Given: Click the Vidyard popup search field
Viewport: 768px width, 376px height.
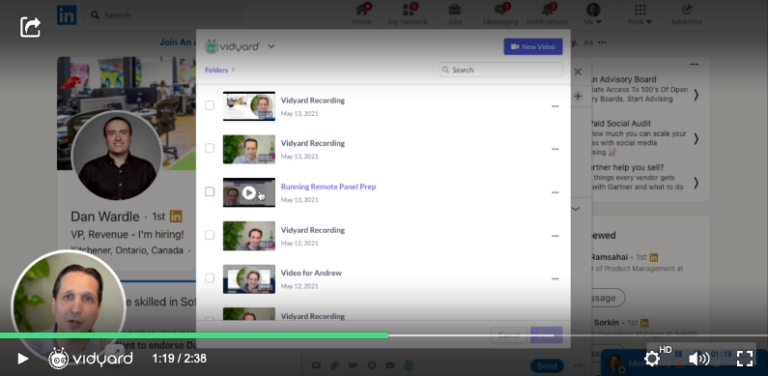Looking at the screenshot, I should [x=501, y=70].
